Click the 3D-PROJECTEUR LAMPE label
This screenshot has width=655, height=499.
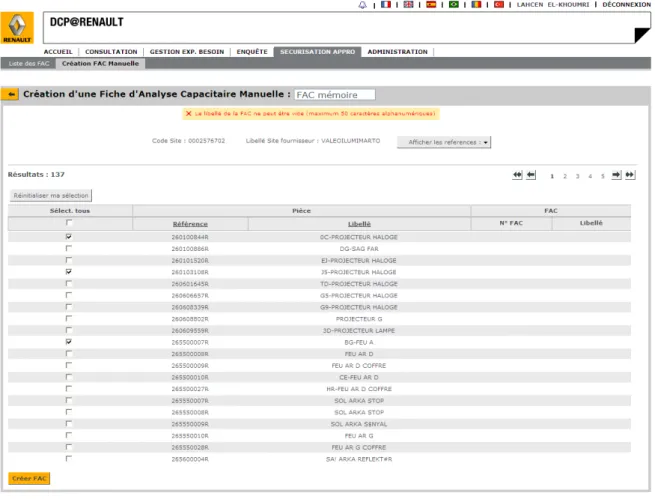(359, 331)
